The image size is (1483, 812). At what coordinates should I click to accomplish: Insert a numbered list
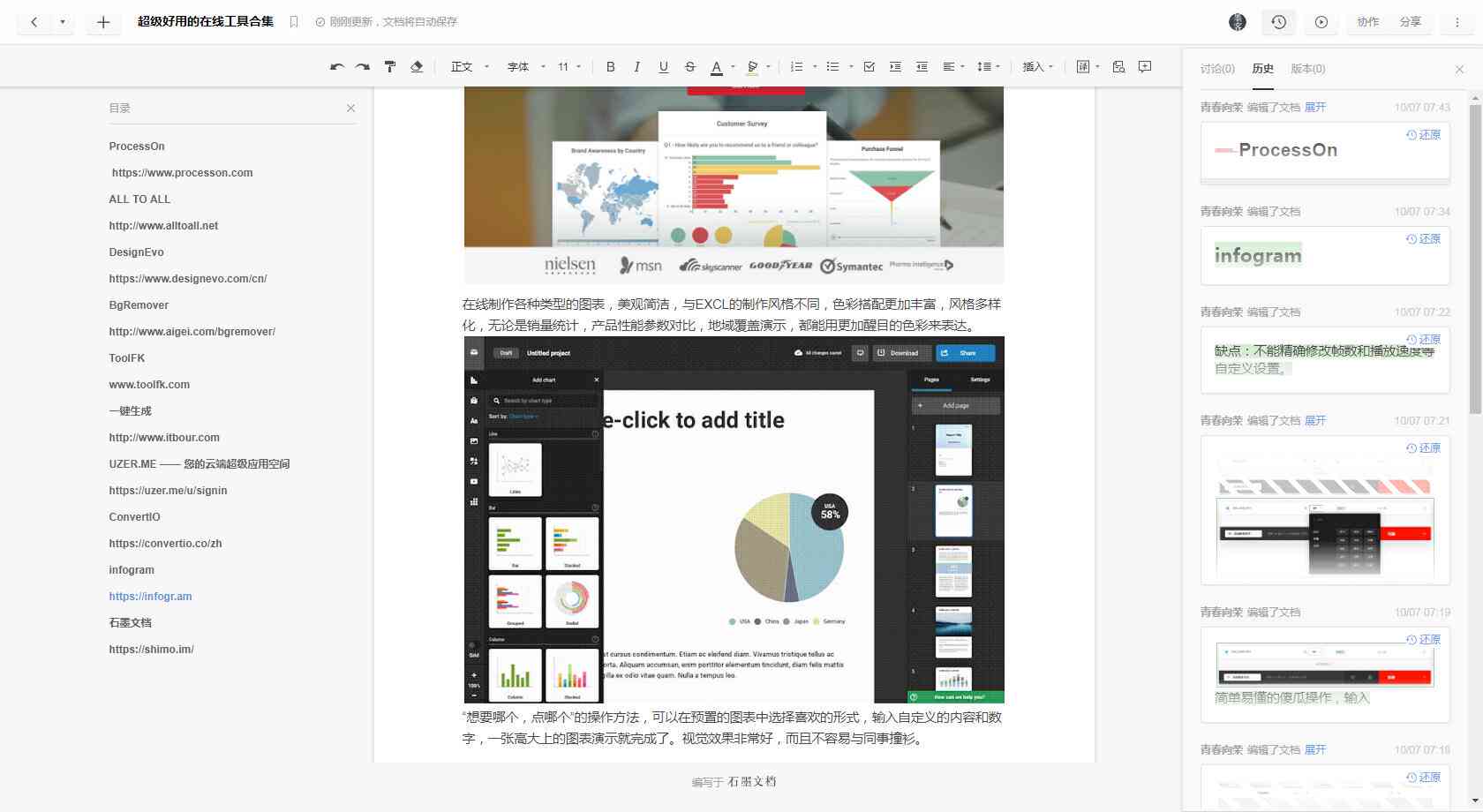coord(796,67)
